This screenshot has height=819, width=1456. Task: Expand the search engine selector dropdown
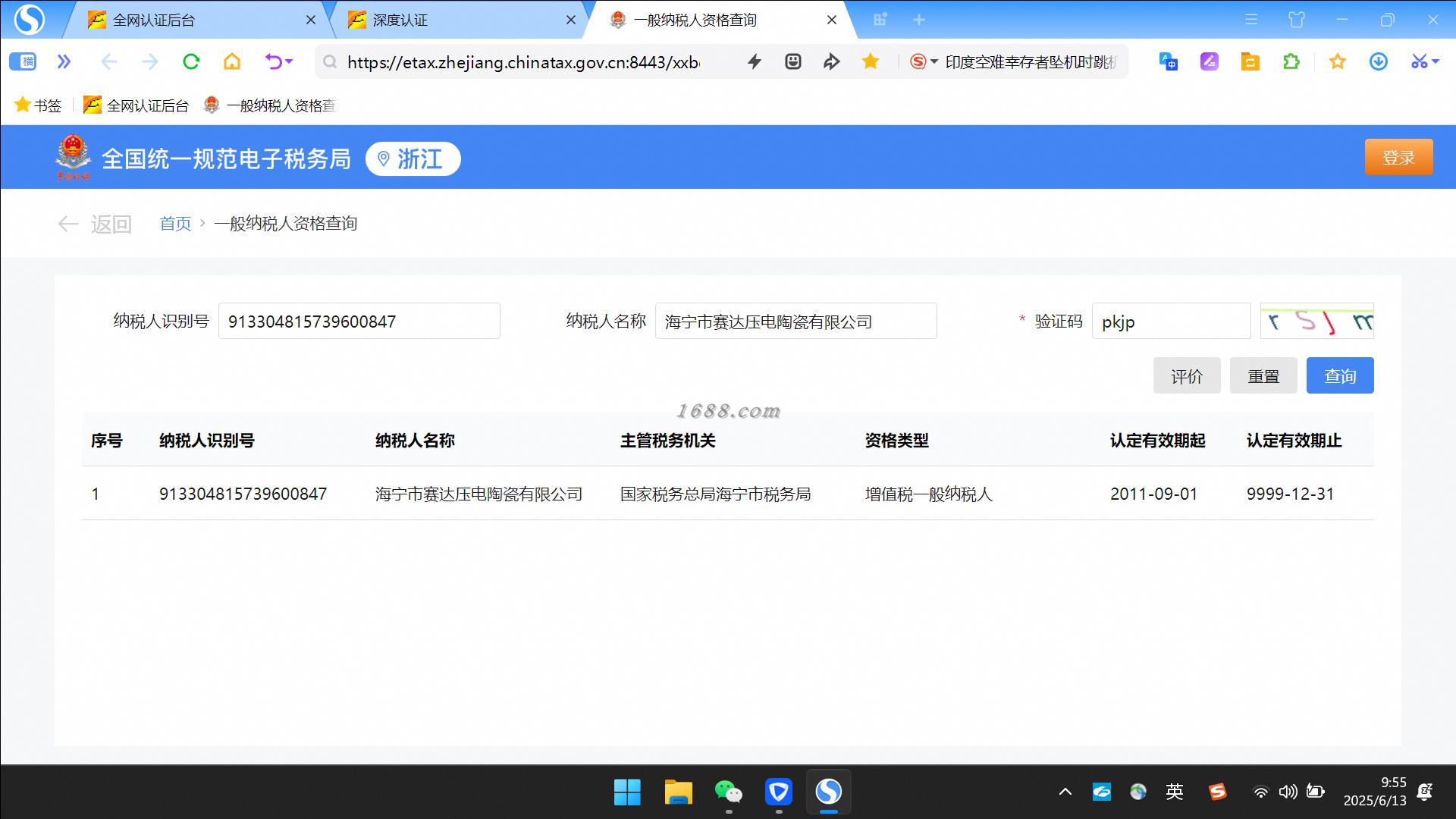[934, 61]
